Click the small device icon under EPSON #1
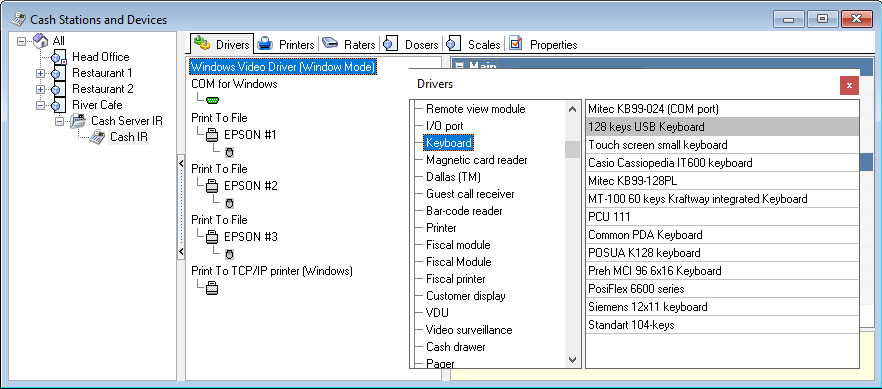 (x=229, y=152)
